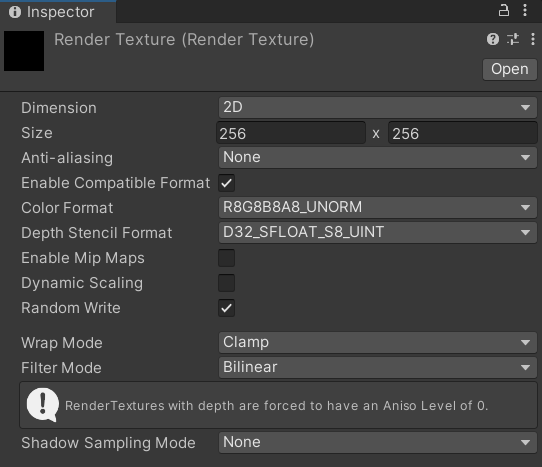542x467 pixels.
Task: Open the Render Texture component options menu
Action: tap(533, 39)
